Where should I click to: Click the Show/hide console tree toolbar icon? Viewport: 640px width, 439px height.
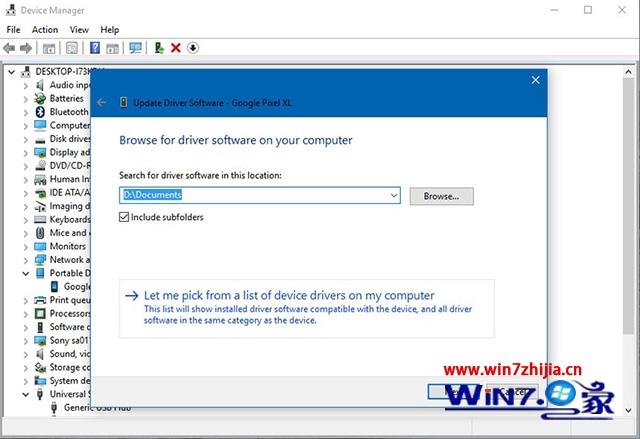coord(49,49)
